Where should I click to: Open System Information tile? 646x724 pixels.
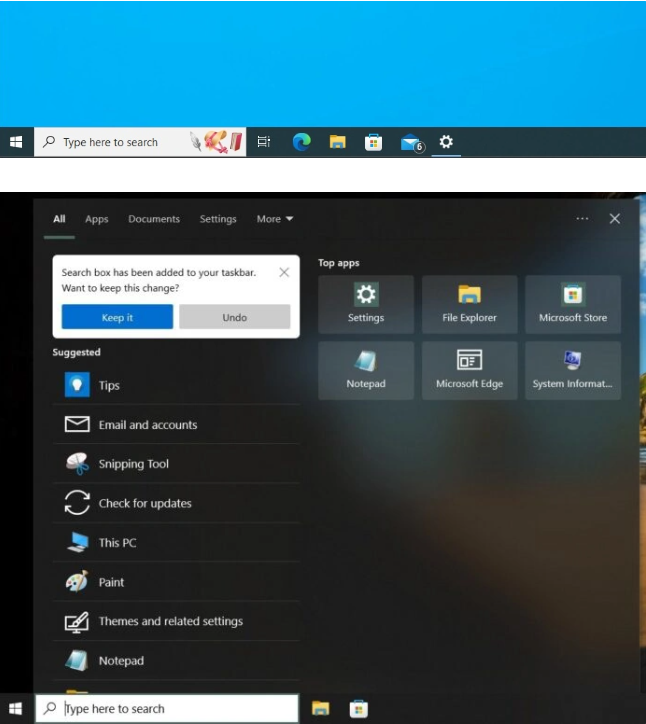click(573, 370)
